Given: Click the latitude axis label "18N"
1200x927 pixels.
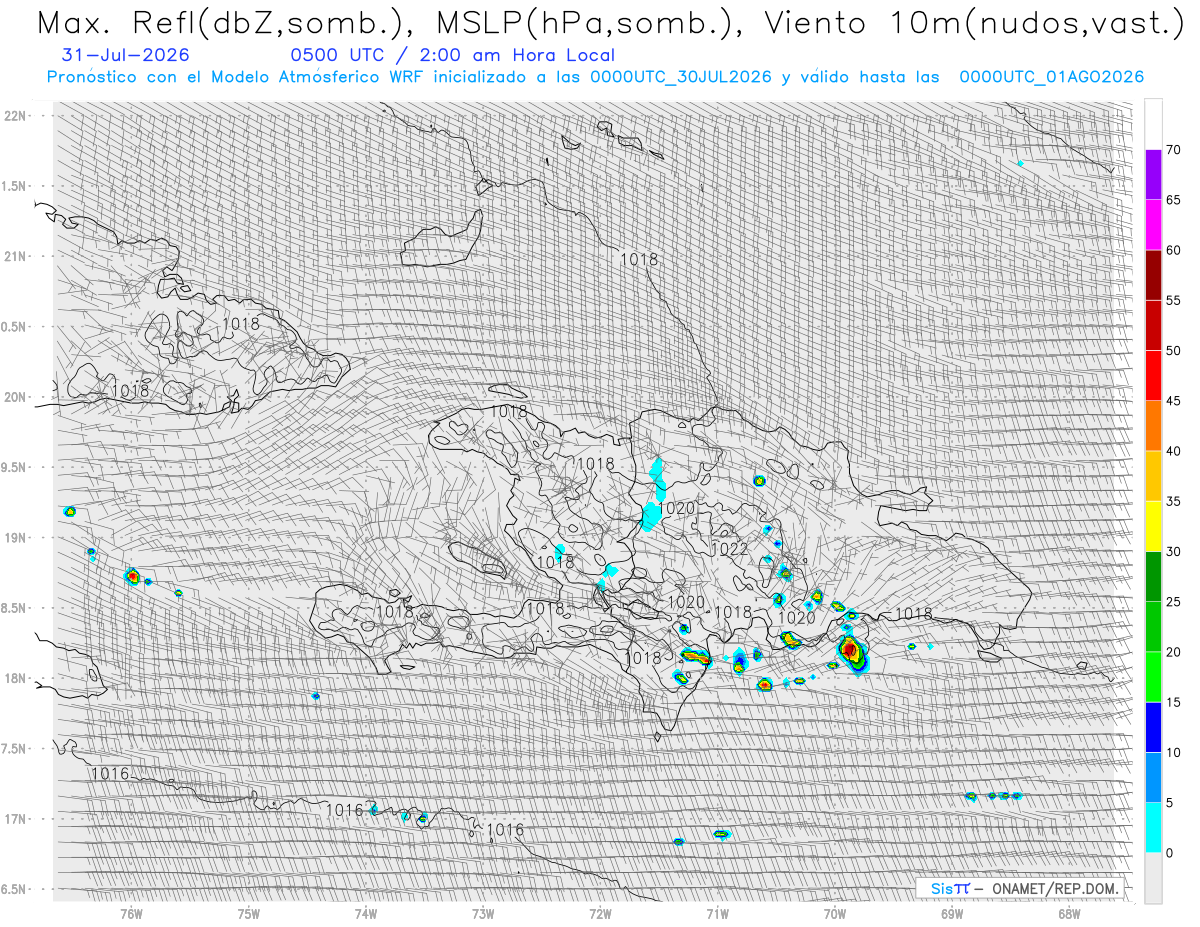Looking at the screenshot, I should pos(17,678).
